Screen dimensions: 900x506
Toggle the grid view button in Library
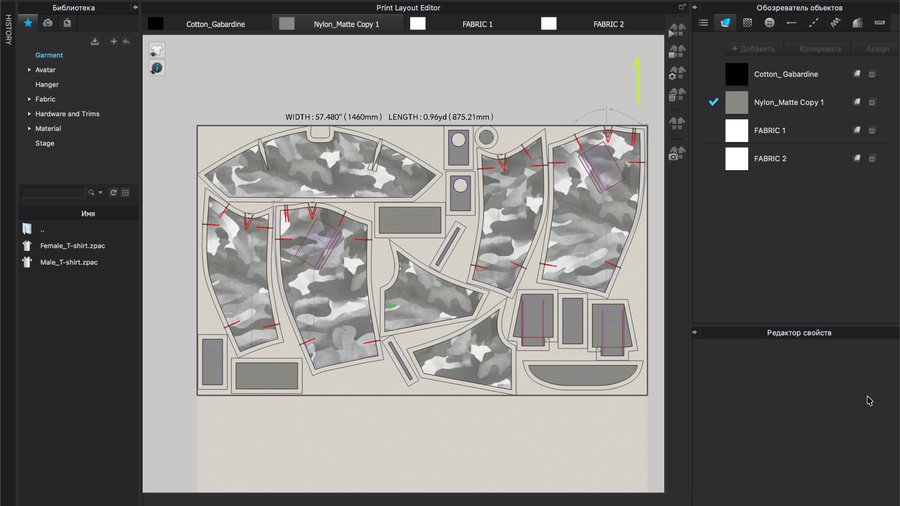pos(126,192)
